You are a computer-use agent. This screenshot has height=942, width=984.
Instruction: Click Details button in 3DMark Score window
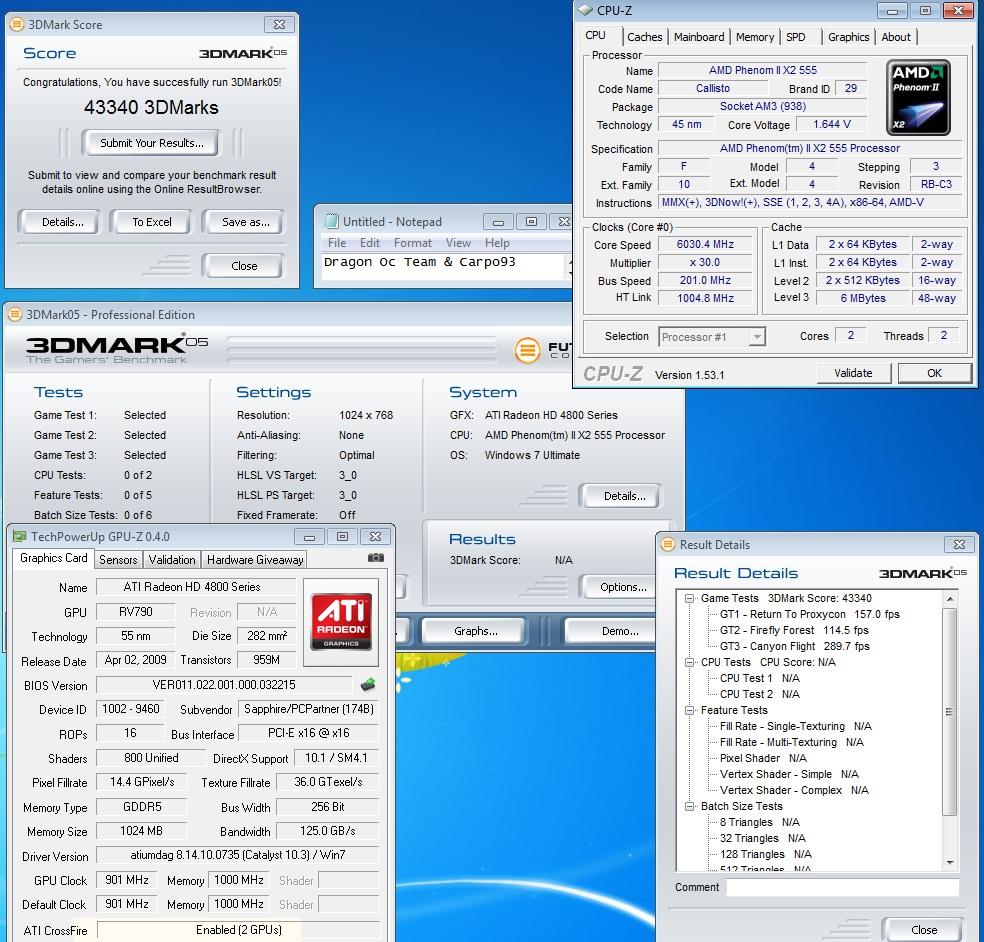point(61,222)
